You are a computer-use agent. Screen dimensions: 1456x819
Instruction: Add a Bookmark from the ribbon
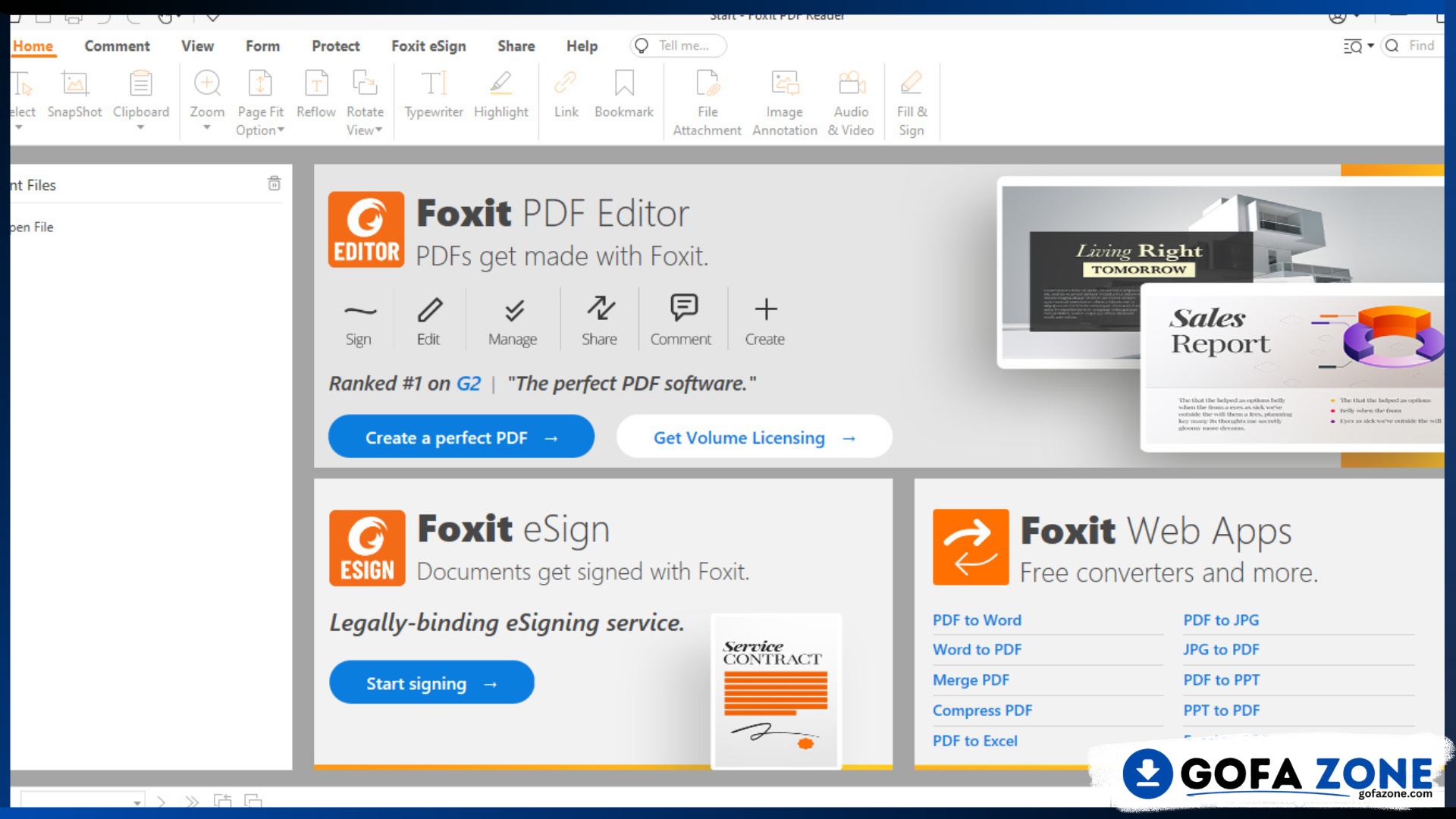(623, 95)
